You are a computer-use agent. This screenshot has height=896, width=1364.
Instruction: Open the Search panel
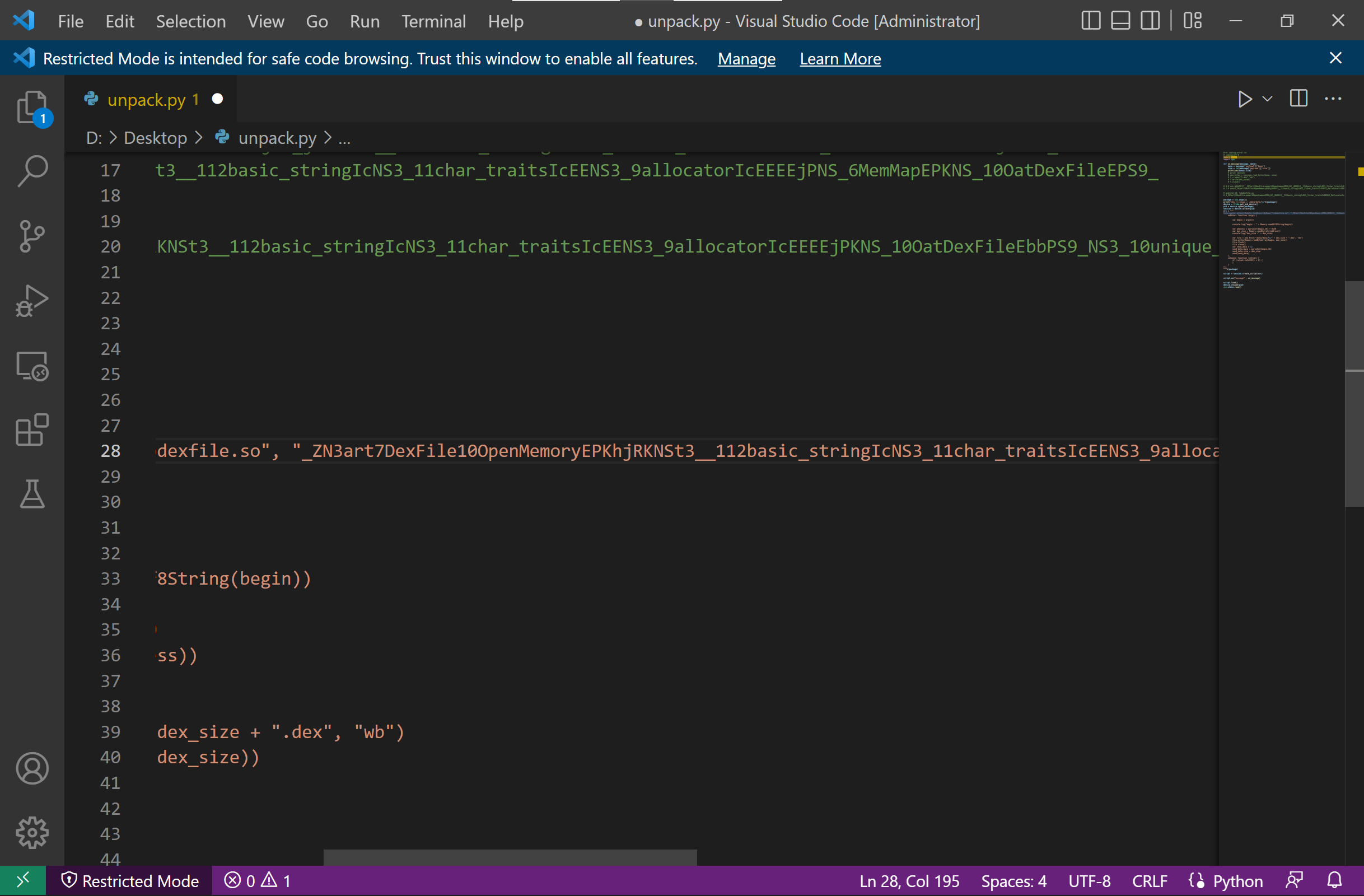point(33,169)
